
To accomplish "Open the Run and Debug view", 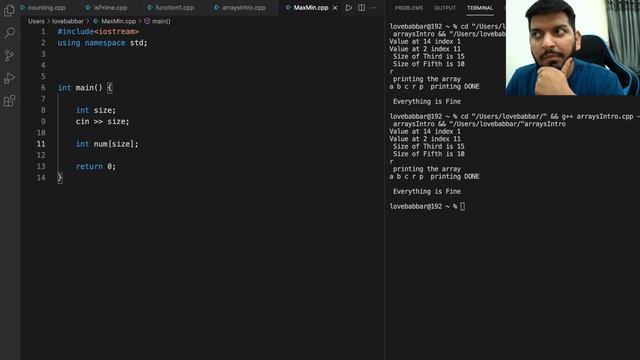I will click(x=9, y=78).
